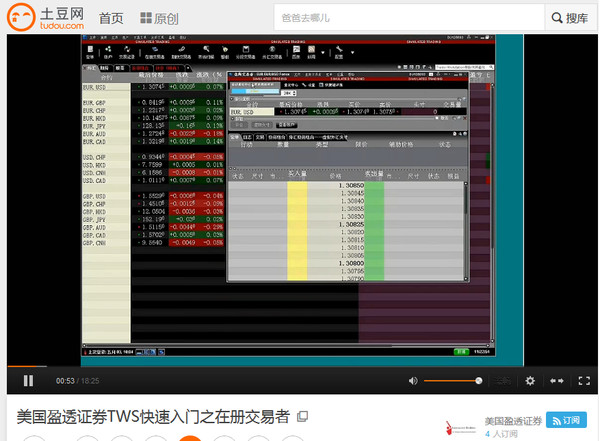
Task: Select the 日志 log tab
Action: coord(247,137)
